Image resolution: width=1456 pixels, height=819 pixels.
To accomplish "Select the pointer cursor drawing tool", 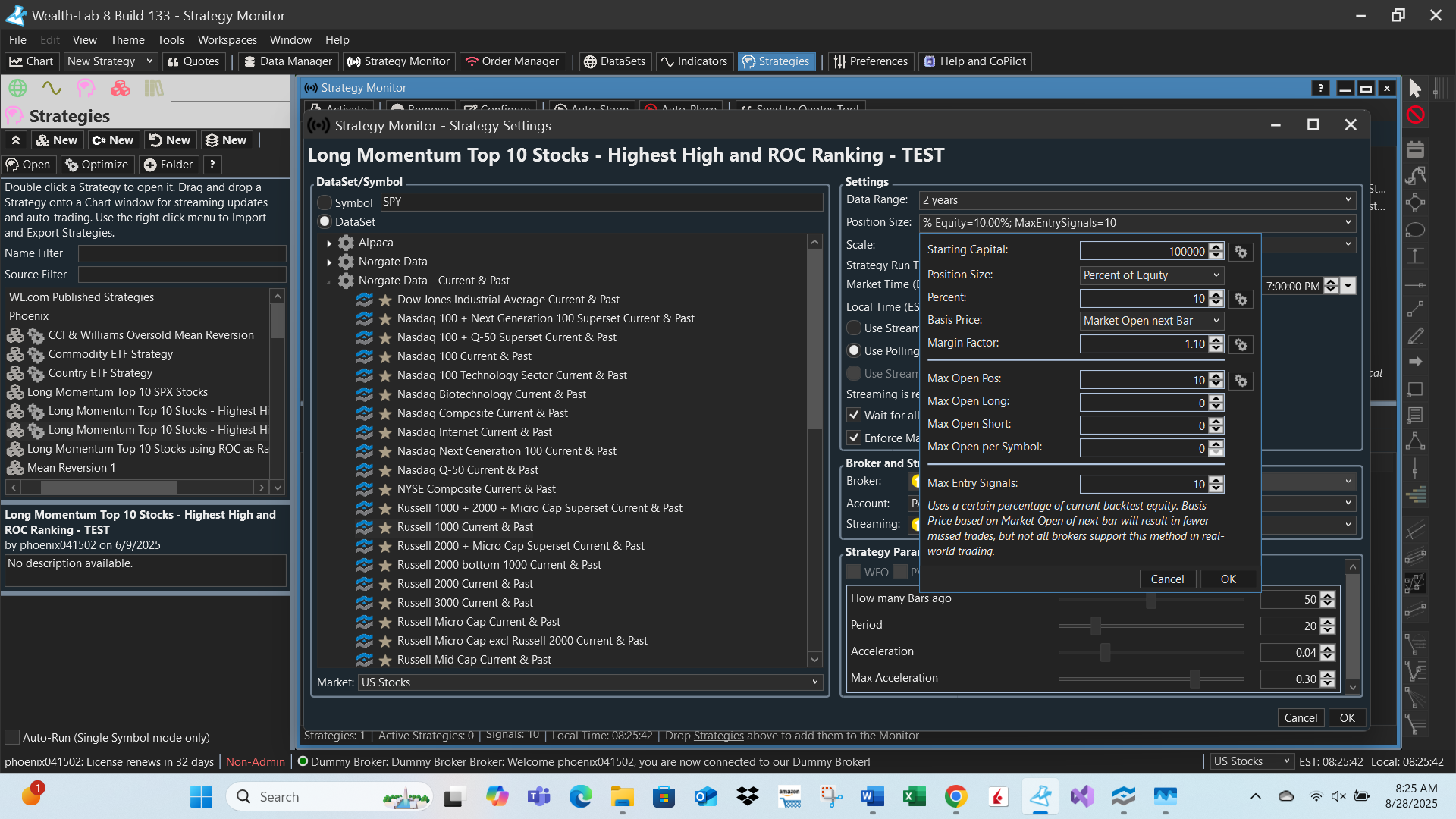I will pyautogui.click(x=1415, y=88).
